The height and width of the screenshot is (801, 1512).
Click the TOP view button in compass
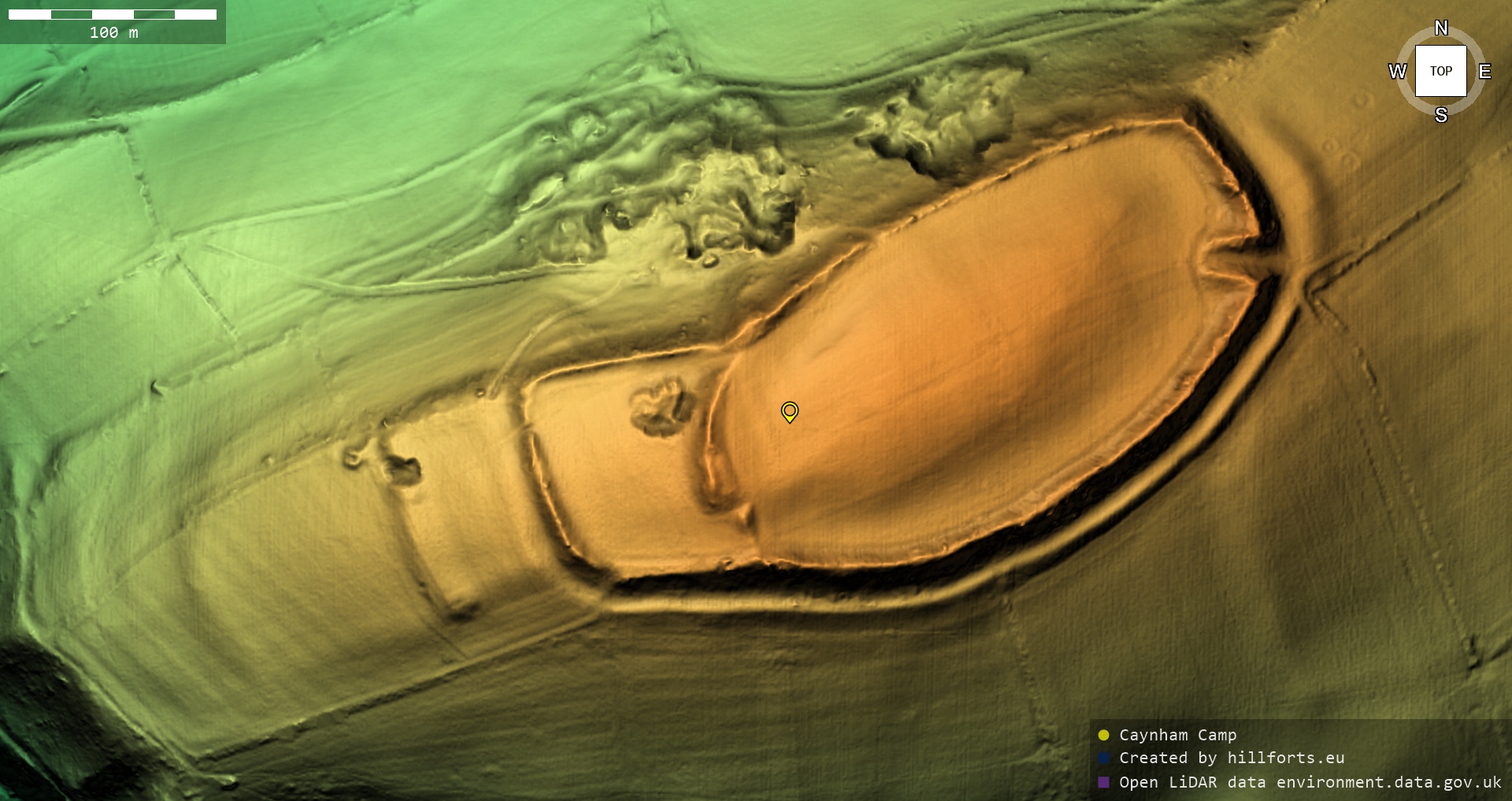1440,71
